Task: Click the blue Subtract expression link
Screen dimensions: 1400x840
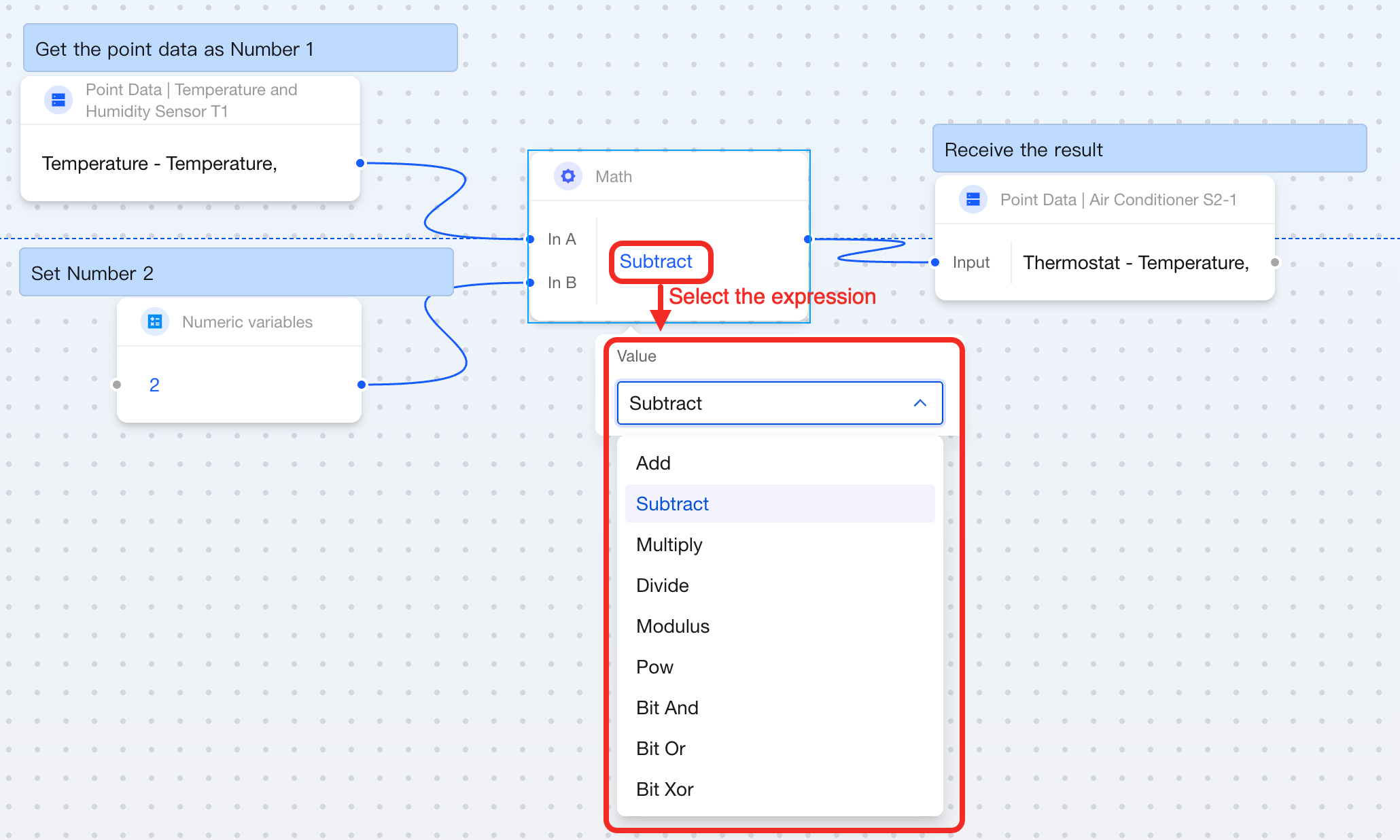Action: [656, 262]
